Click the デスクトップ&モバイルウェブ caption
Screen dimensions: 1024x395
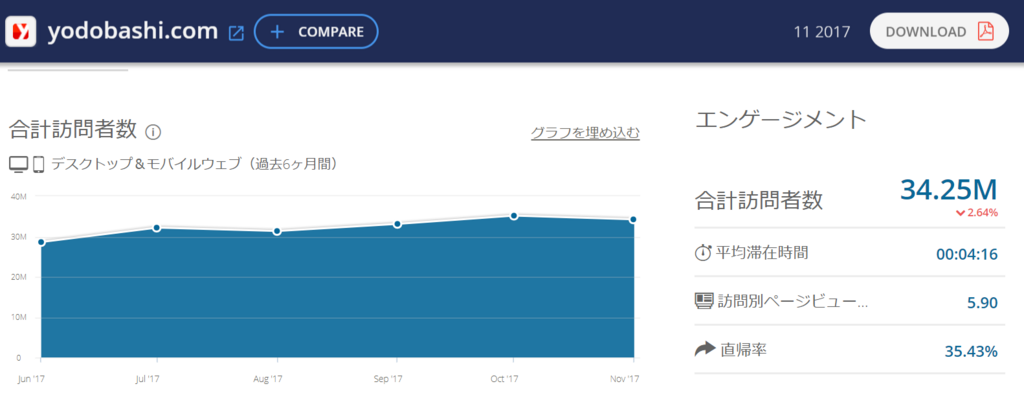pos(195,164)
